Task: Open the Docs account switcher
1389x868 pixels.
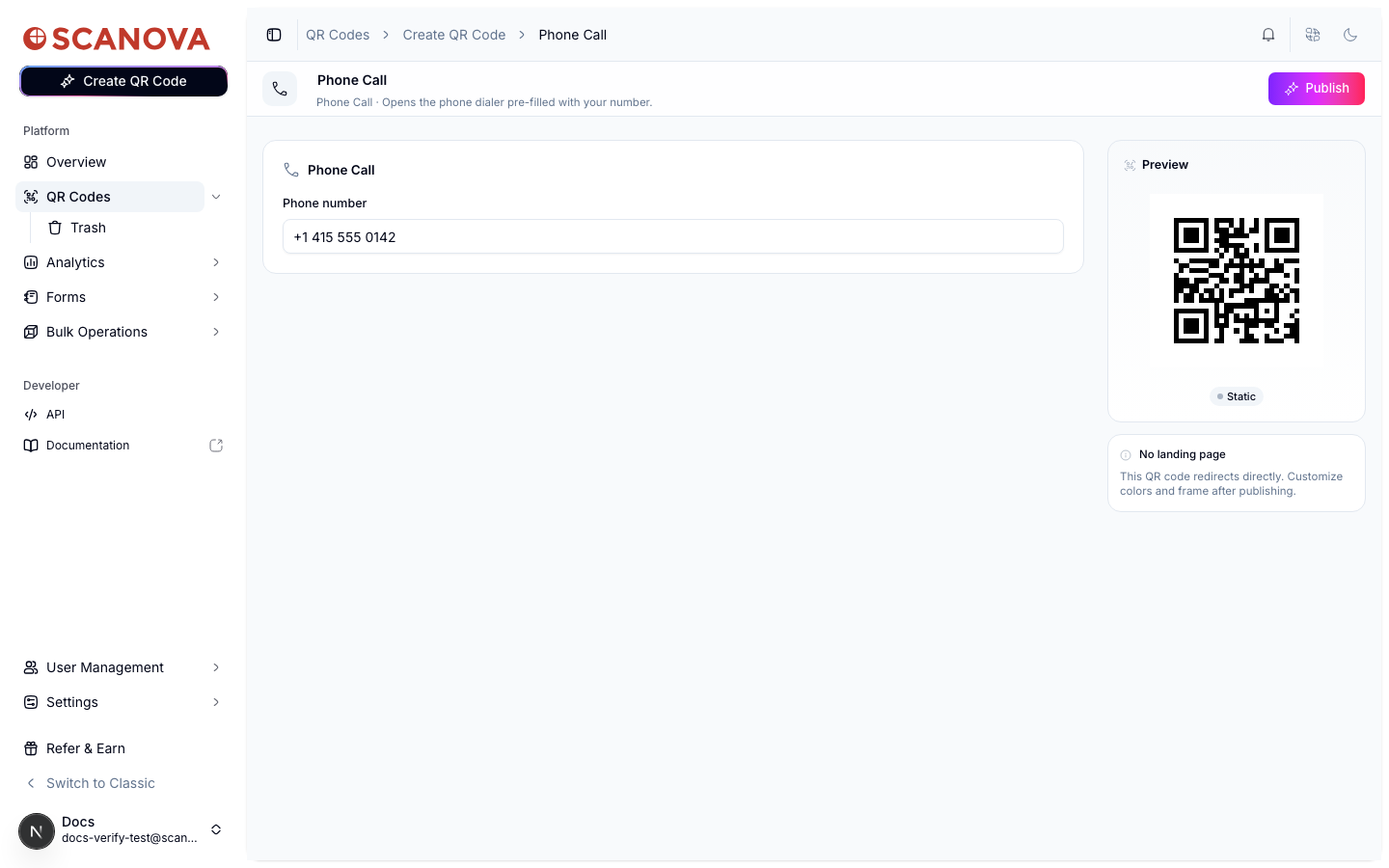Action: 123,829
